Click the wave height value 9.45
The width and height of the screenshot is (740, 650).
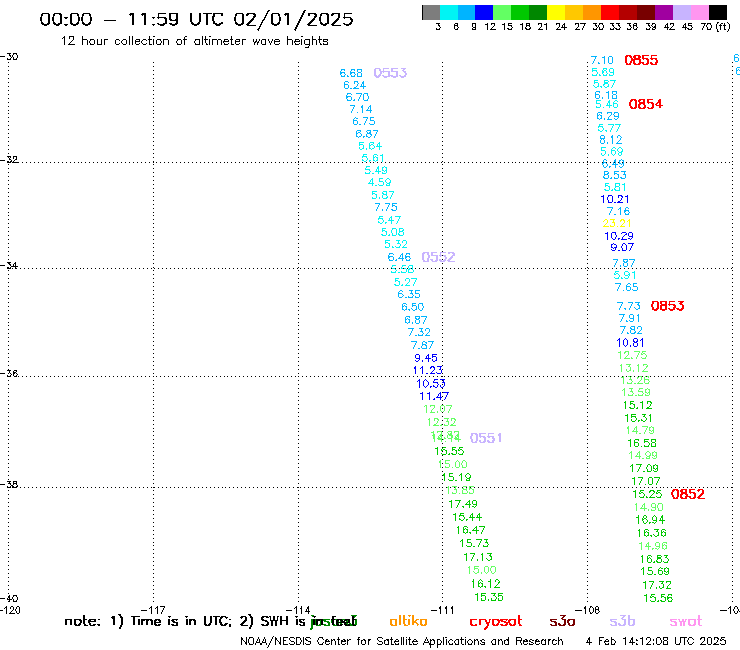click(x=426, y=358)
